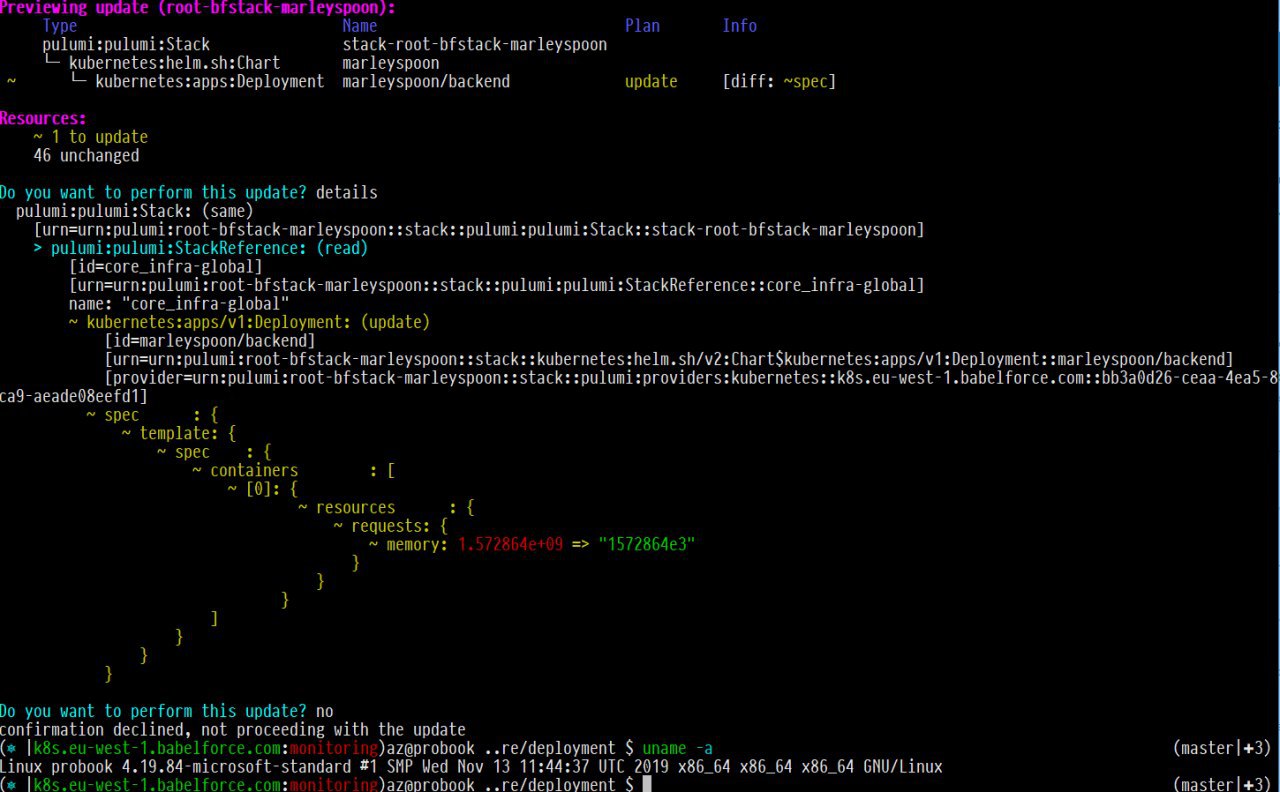Click 'pulumi:pulumi:Stack: (same)' line
Image resolution: width=1280 pixels, height=792 pixels.
(135, 211)
